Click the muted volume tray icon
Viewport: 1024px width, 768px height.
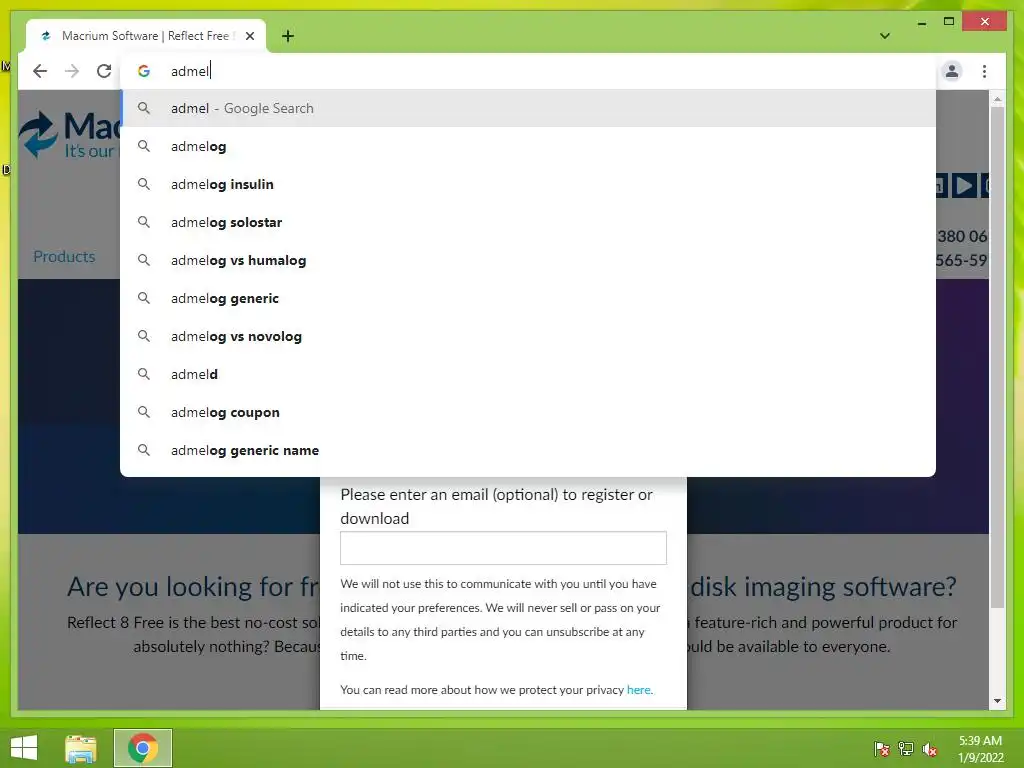(x=930, y=748)
